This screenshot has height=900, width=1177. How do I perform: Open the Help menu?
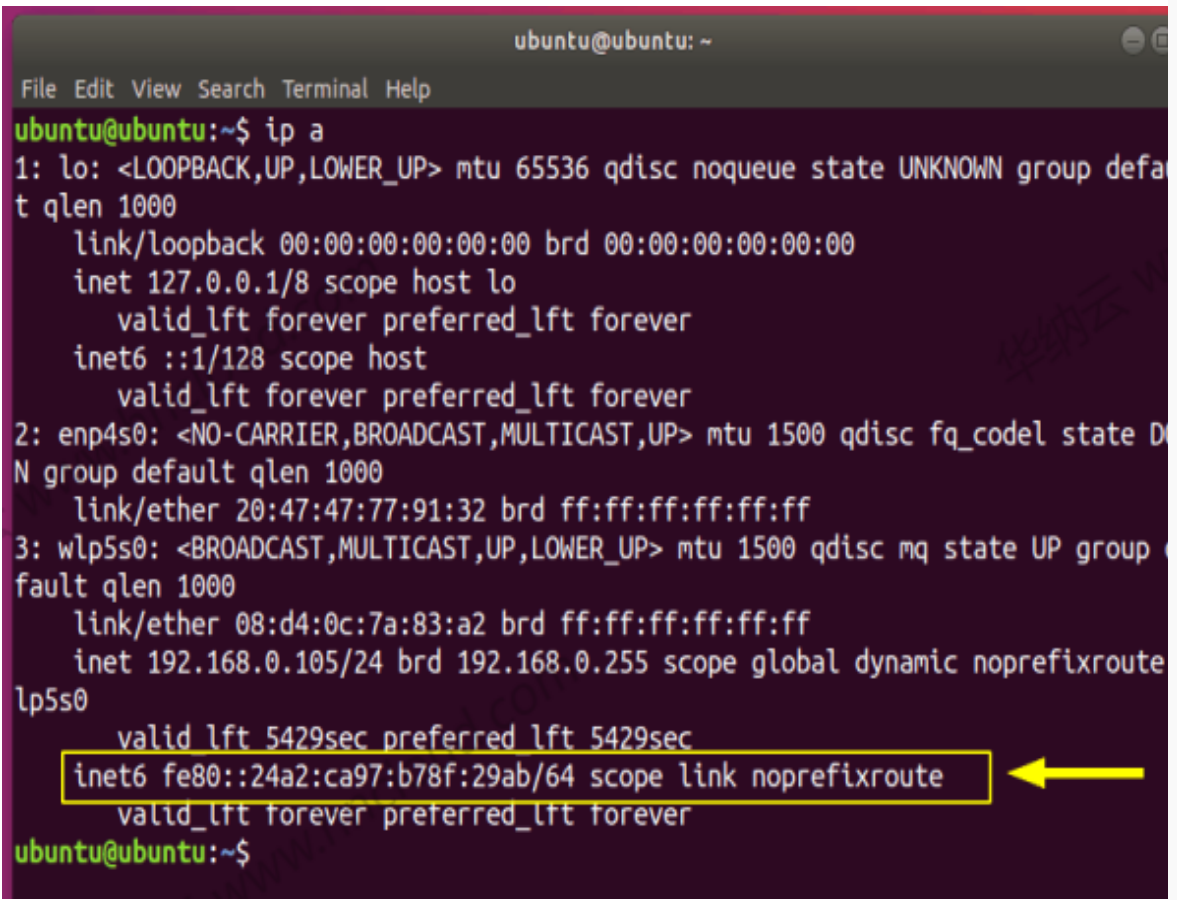(407, 89)
